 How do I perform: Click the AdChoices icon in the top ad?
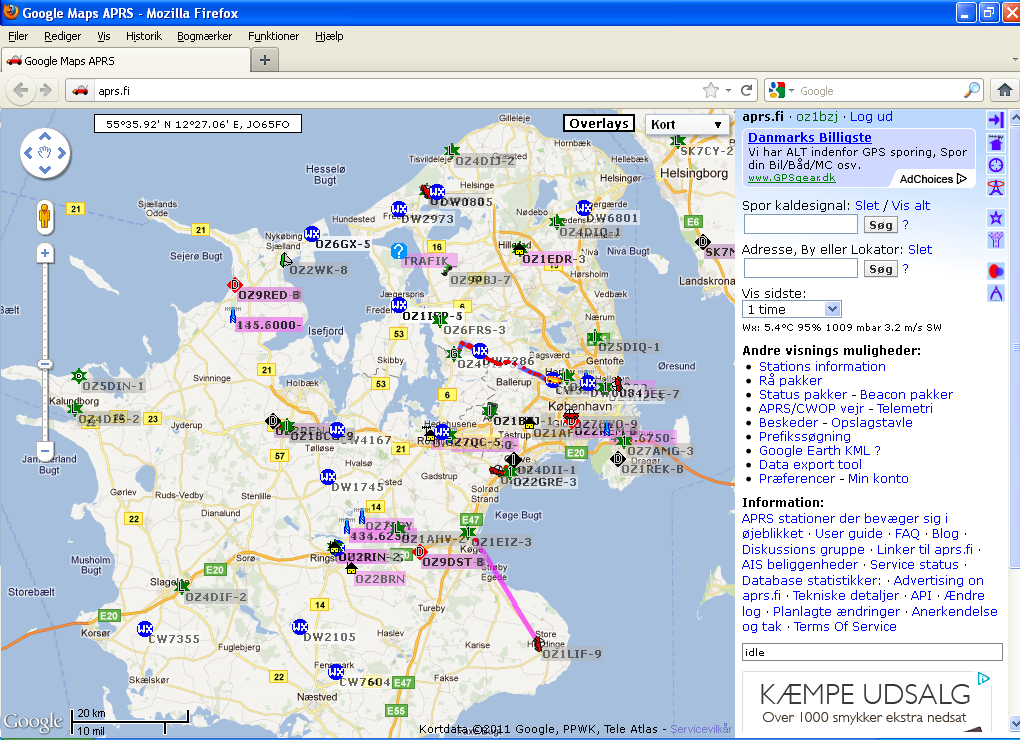(961, 179)
